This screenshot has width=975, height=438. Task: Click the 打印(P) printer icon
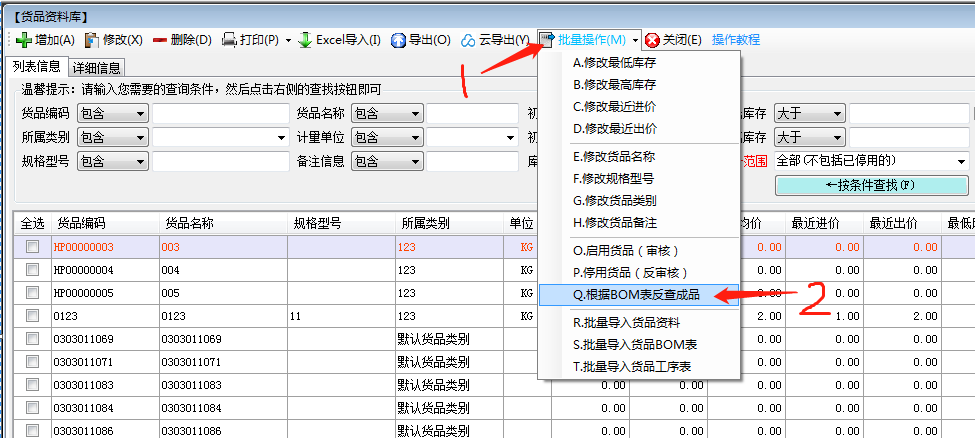click(229, 40)
